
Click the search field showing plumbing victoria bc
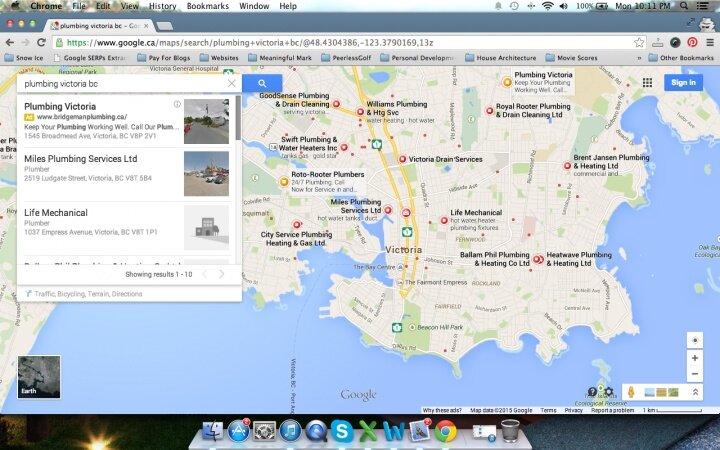pos(124,84)
